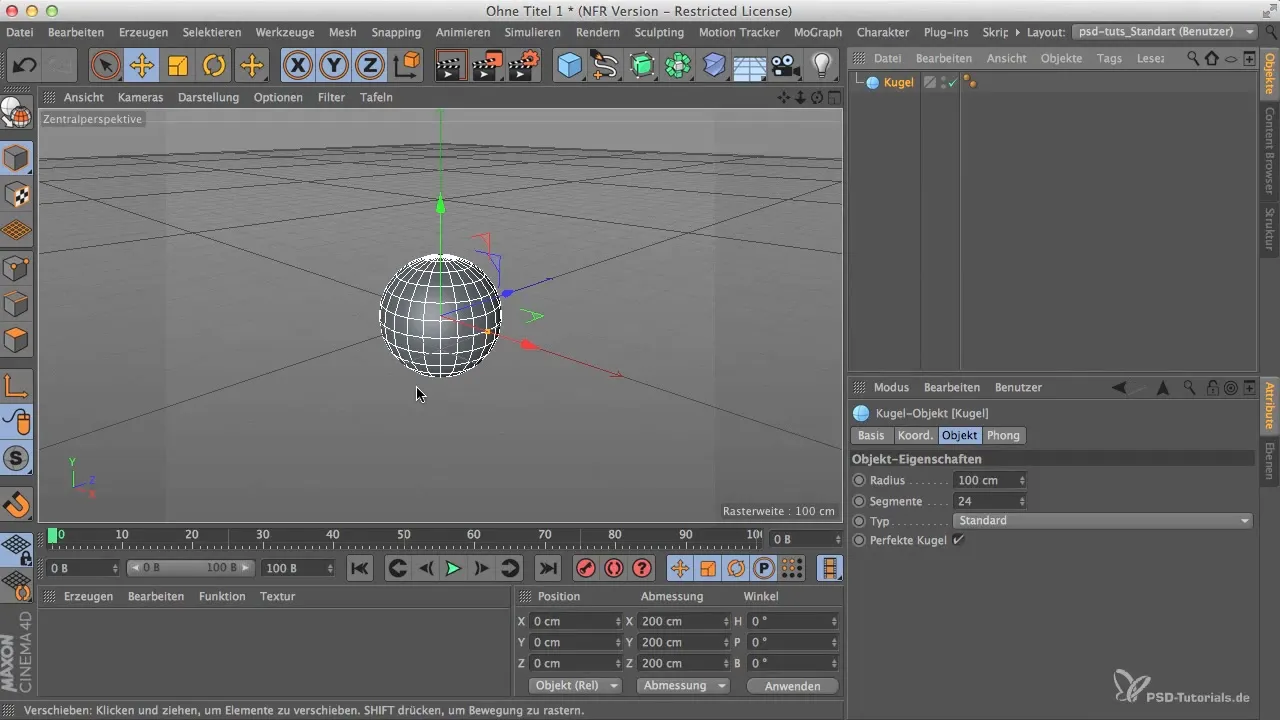Screen dimensions: 1280x720
Task: Toggle parameter P keyframe icon
Action: pos(764,568)
